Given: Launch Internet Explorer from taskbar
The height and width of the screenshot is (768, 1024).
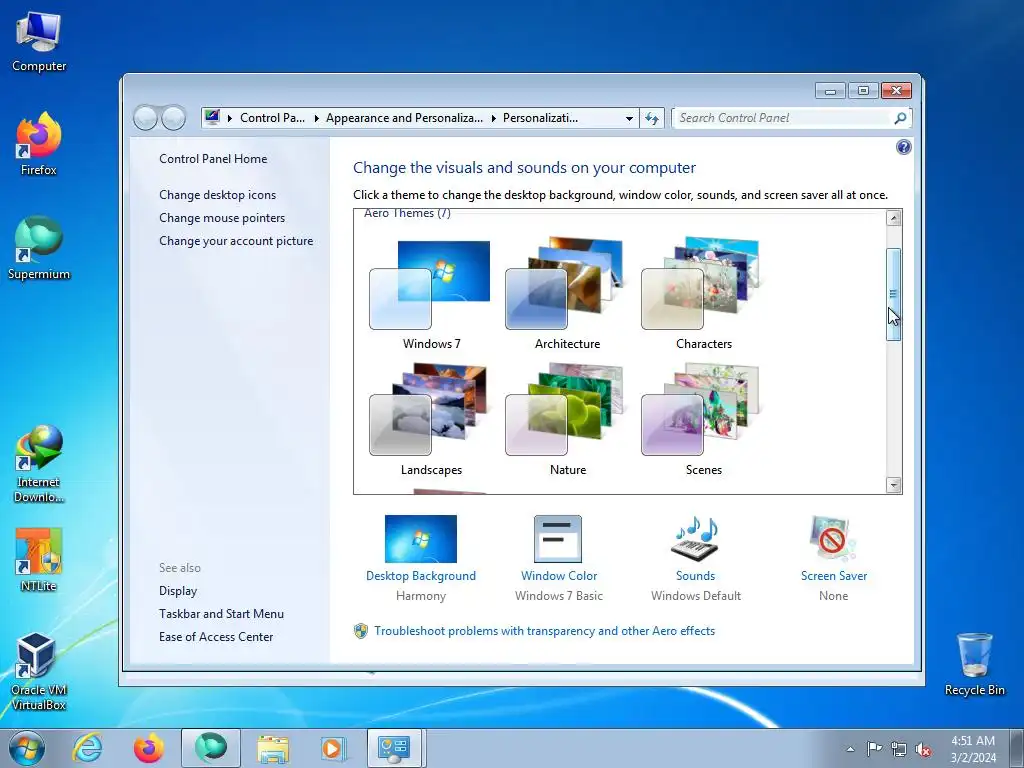Looking at the screenshot, I should [88, 748].
